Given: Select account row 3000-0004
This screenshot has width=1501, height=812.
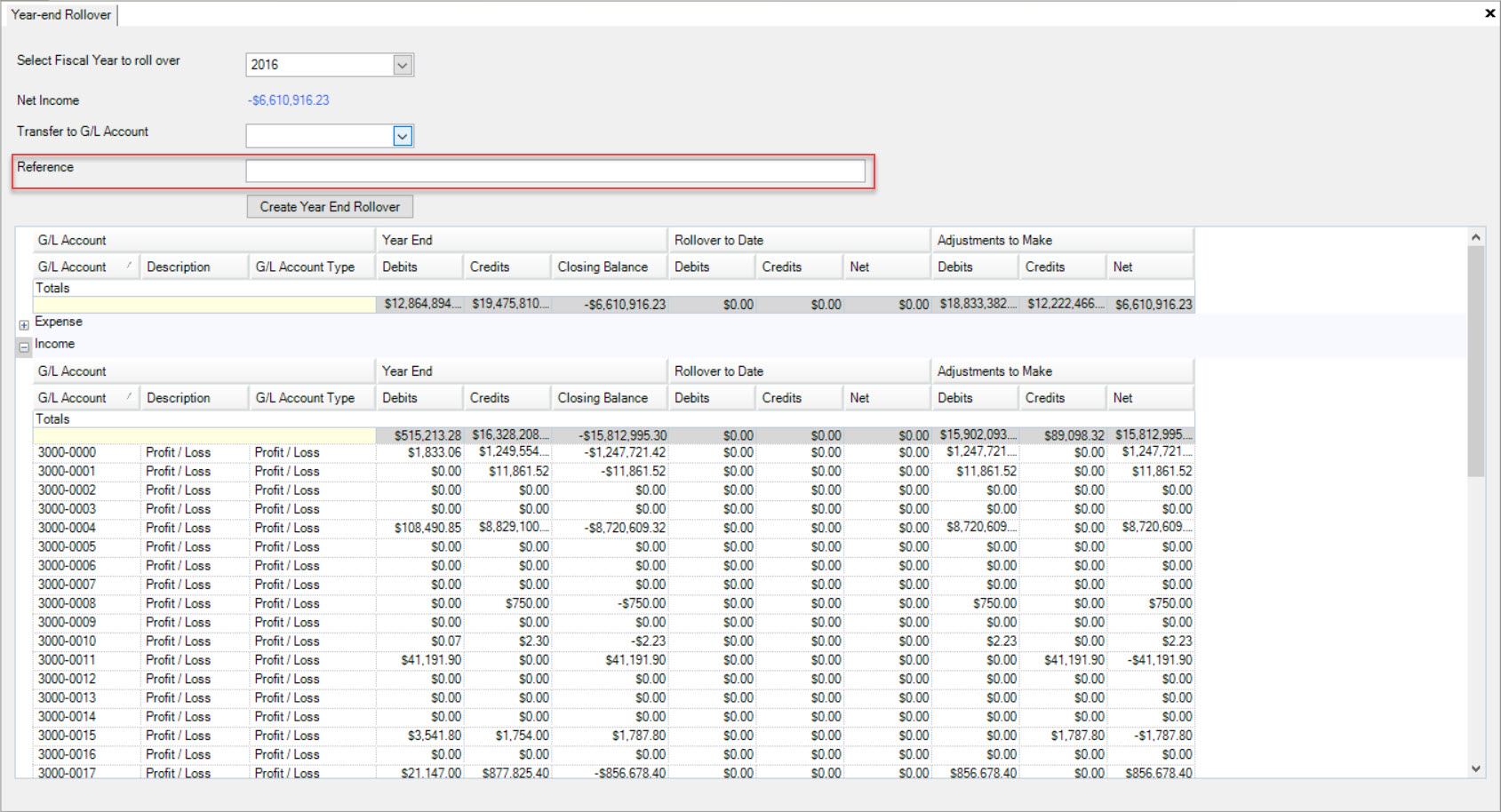Looking at the screenshot, I should (614, 528).
